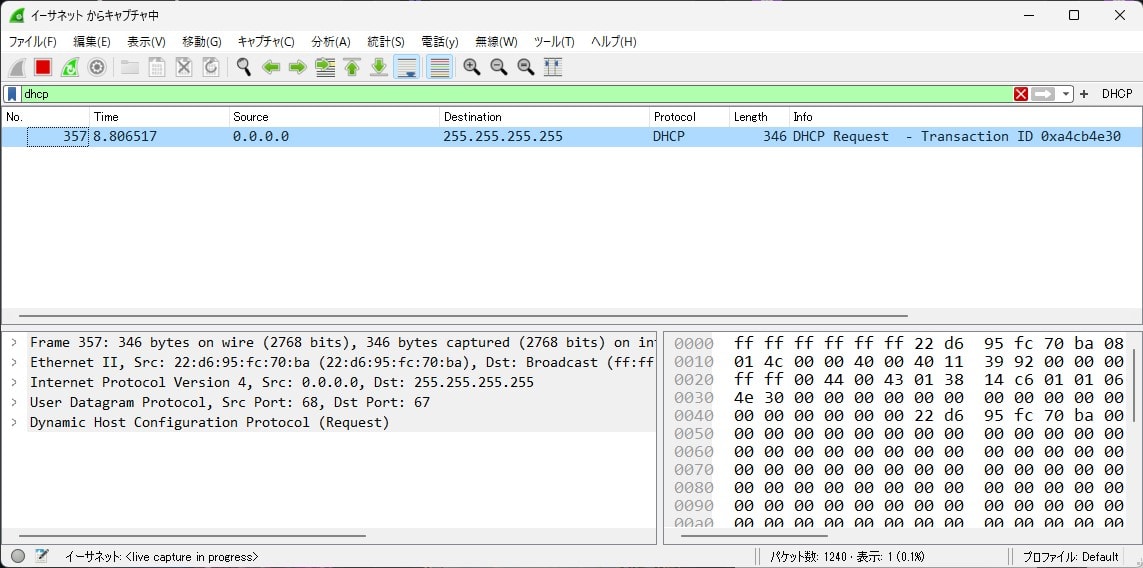The height and width of the screenshot is (568, 1143).
Task: Click the packet details horizontal scrollbar
Action: [192, 536]
